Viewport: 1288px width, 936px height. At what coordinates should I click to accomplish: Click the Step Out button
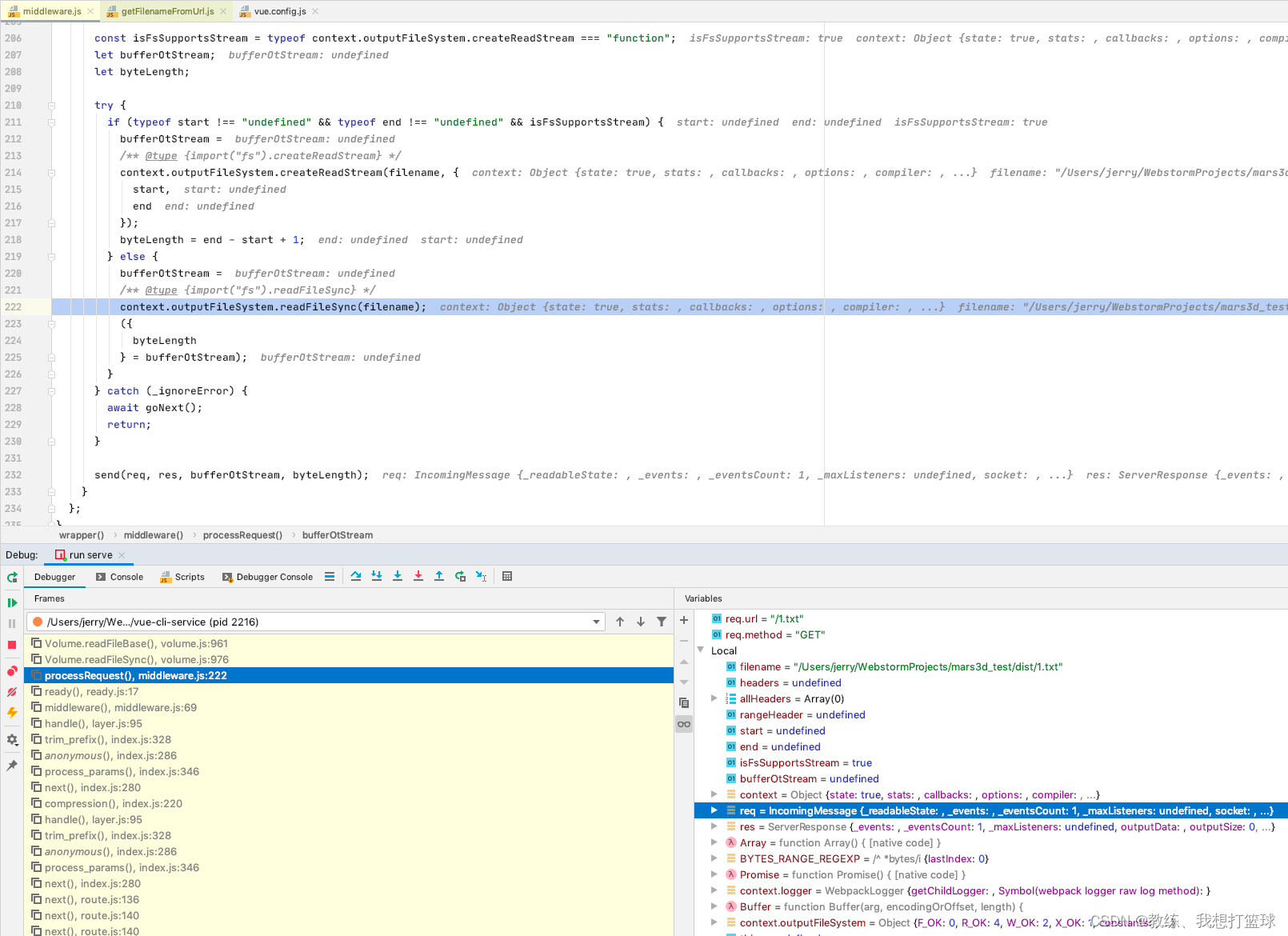439,576
